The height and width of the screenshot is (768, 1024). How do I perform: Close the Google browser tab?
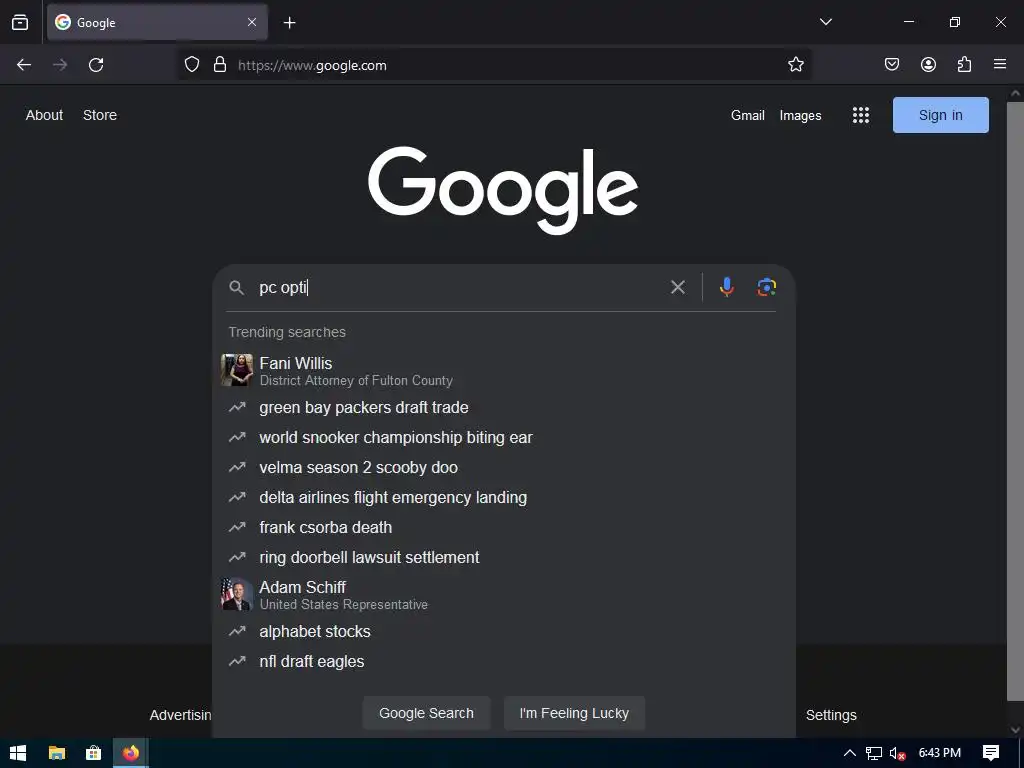tap(252, 22)
